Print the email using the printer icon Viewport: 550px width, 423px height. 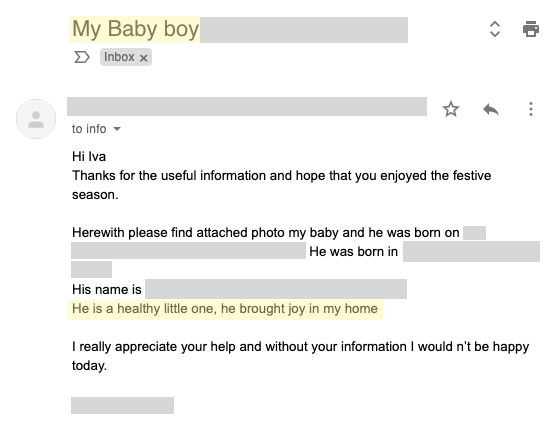(531, 29)
